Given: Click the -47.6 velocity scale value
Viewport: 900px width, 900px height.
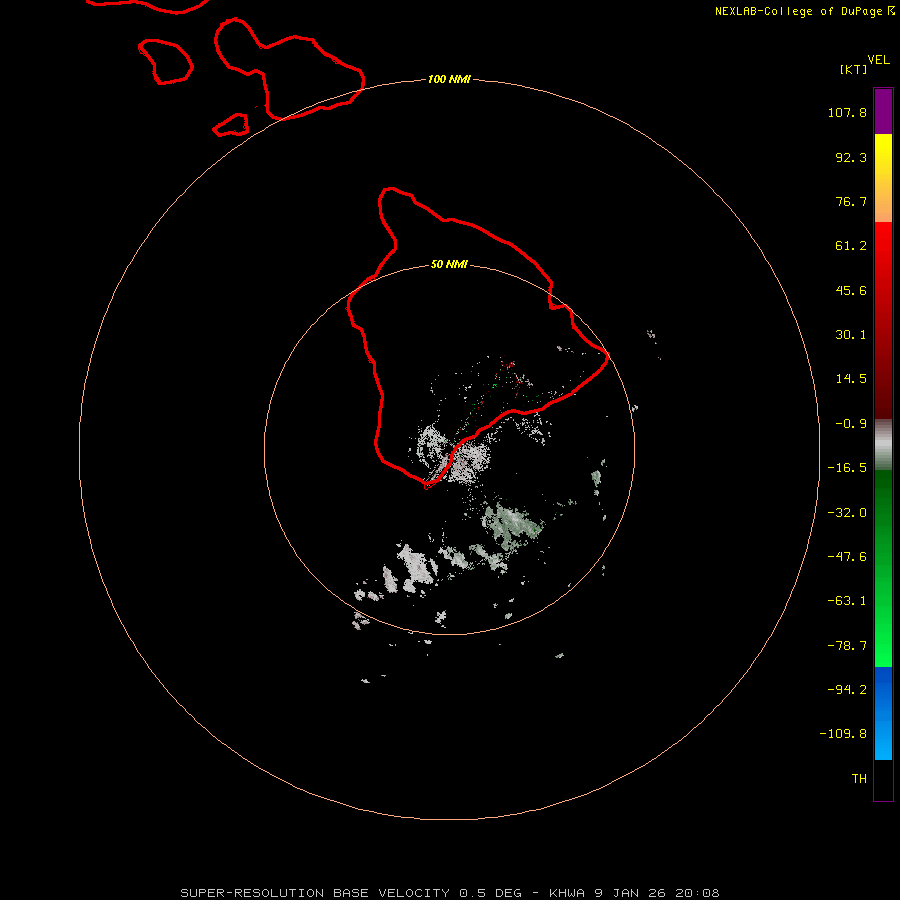Looking at the screenshot, I should point(847,557).
